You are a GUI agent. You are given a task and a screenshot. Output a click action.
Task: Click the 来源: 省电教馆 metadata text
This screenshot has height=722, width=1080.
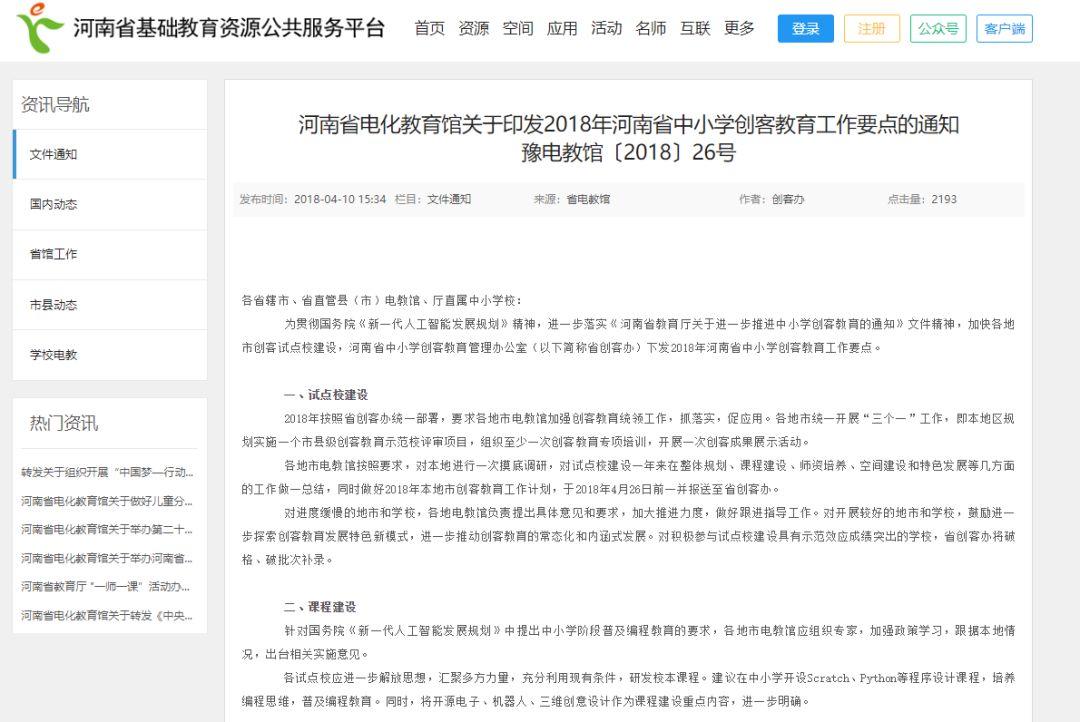572,199
